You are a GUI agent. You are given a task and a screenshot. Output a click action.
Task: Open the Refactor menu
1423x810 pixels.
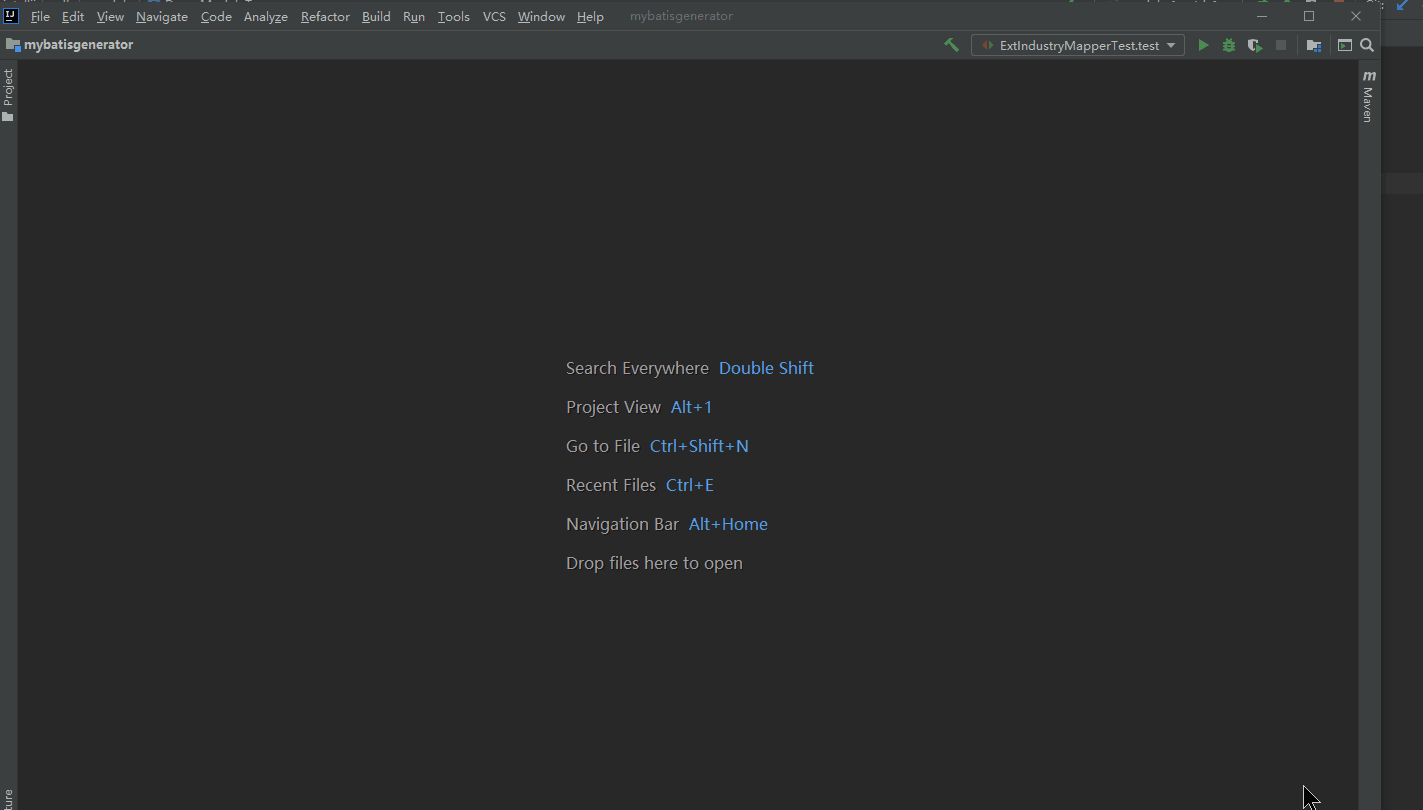coord(325,16)
